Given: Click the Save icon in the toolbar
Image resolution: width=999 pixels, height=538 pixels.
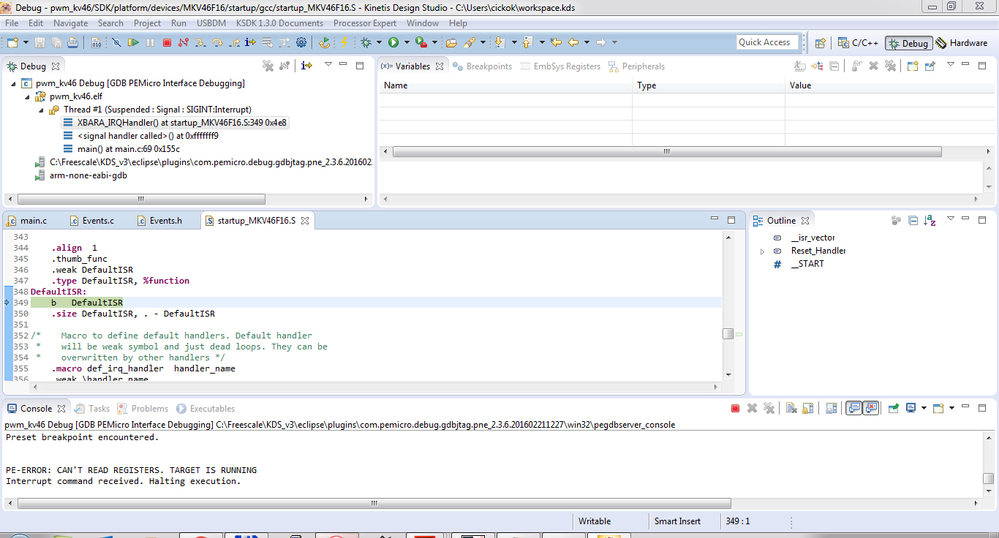Looking at the screenshot, I should pyautogui.click(x=40, y=43).
